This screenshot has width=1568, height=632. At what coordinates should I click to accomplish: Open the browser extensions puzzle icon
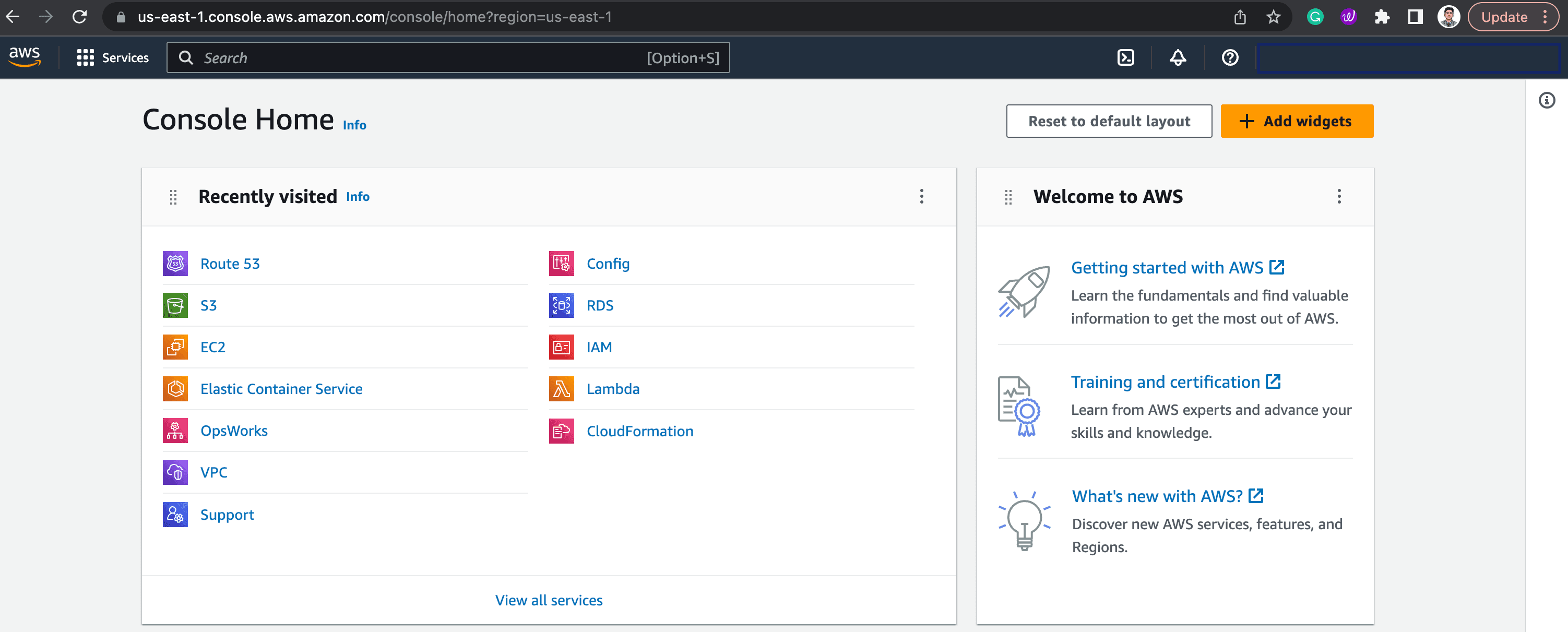[1382, 17]
